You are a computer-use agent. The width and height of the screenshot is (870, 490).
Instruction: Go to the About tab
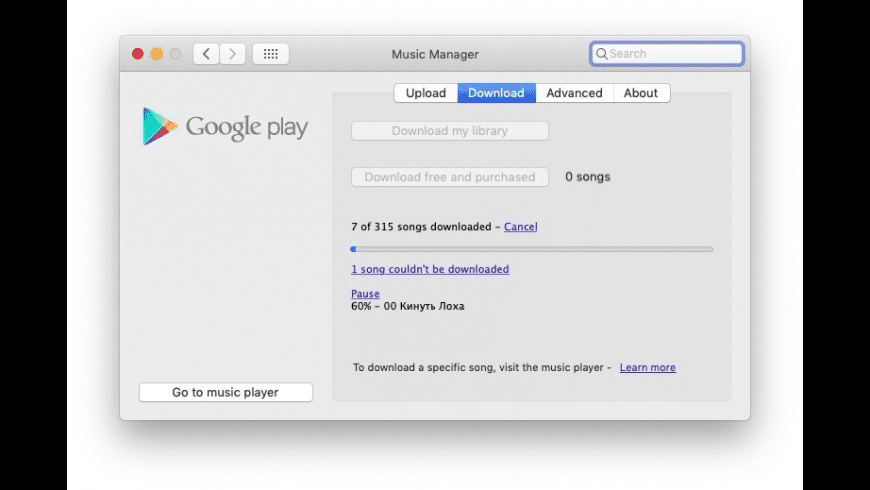(641, 93)
